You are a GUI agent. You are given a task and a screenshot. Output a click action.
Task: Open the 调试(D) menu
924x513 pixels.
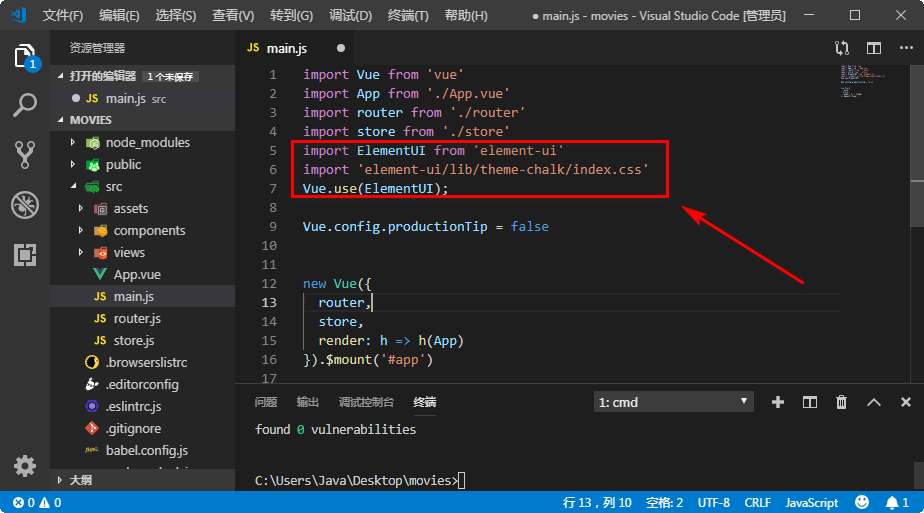pos(350,16)
